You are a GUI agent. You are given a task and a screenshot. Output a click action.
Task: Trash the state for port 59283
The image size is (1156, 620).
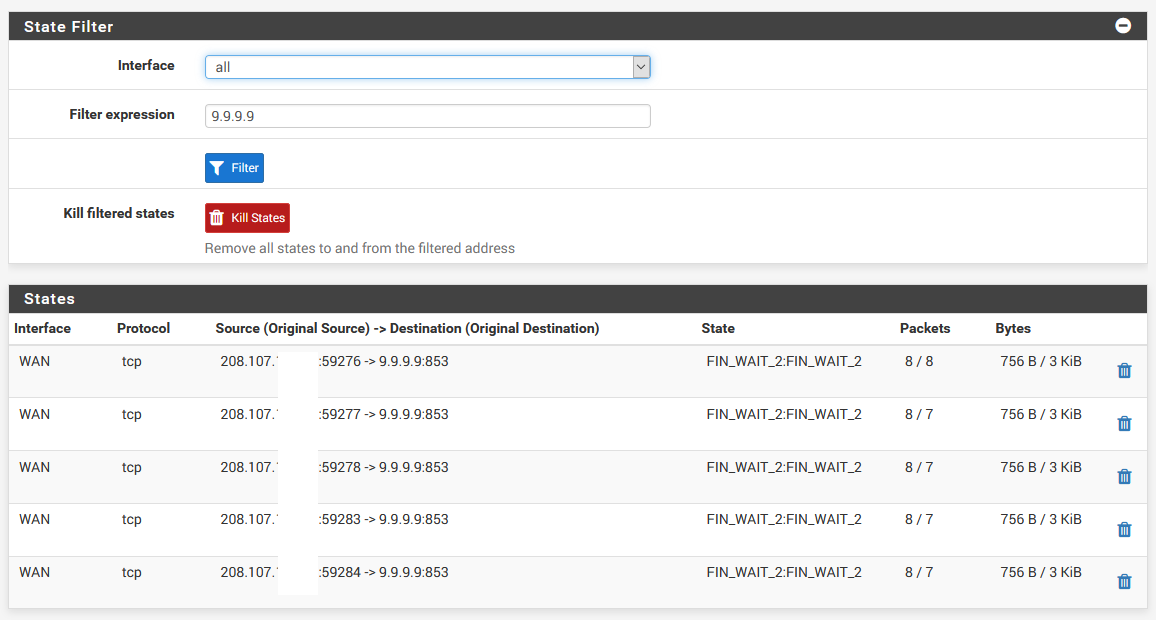pyautogui.click(x=1124, y=530)
